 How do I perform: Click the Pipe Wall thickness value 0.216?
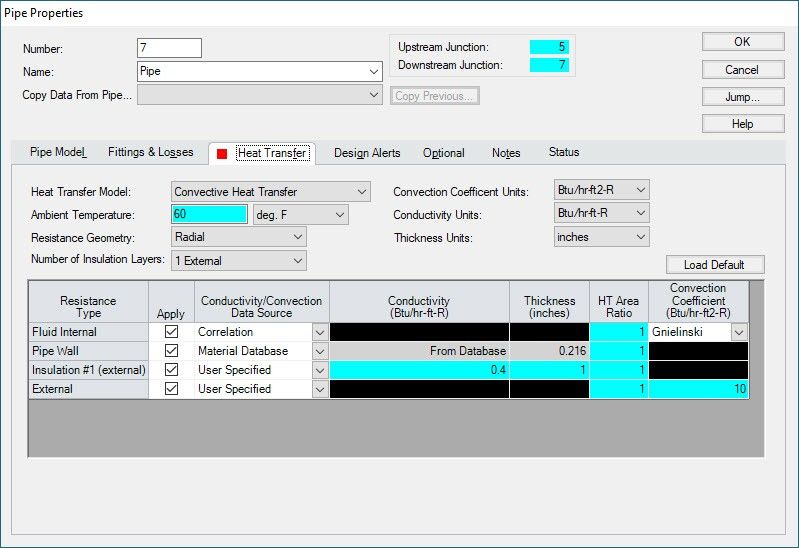549,351
